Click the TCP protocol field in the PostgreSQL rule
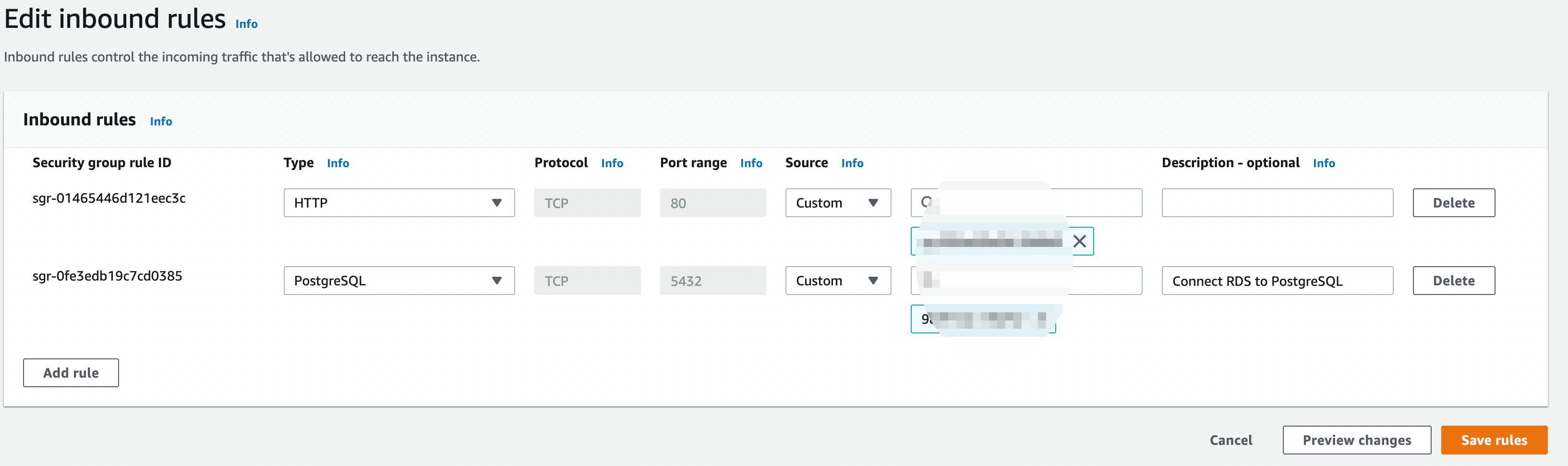This screenshot has width=1568, height=466. (587, 281)
